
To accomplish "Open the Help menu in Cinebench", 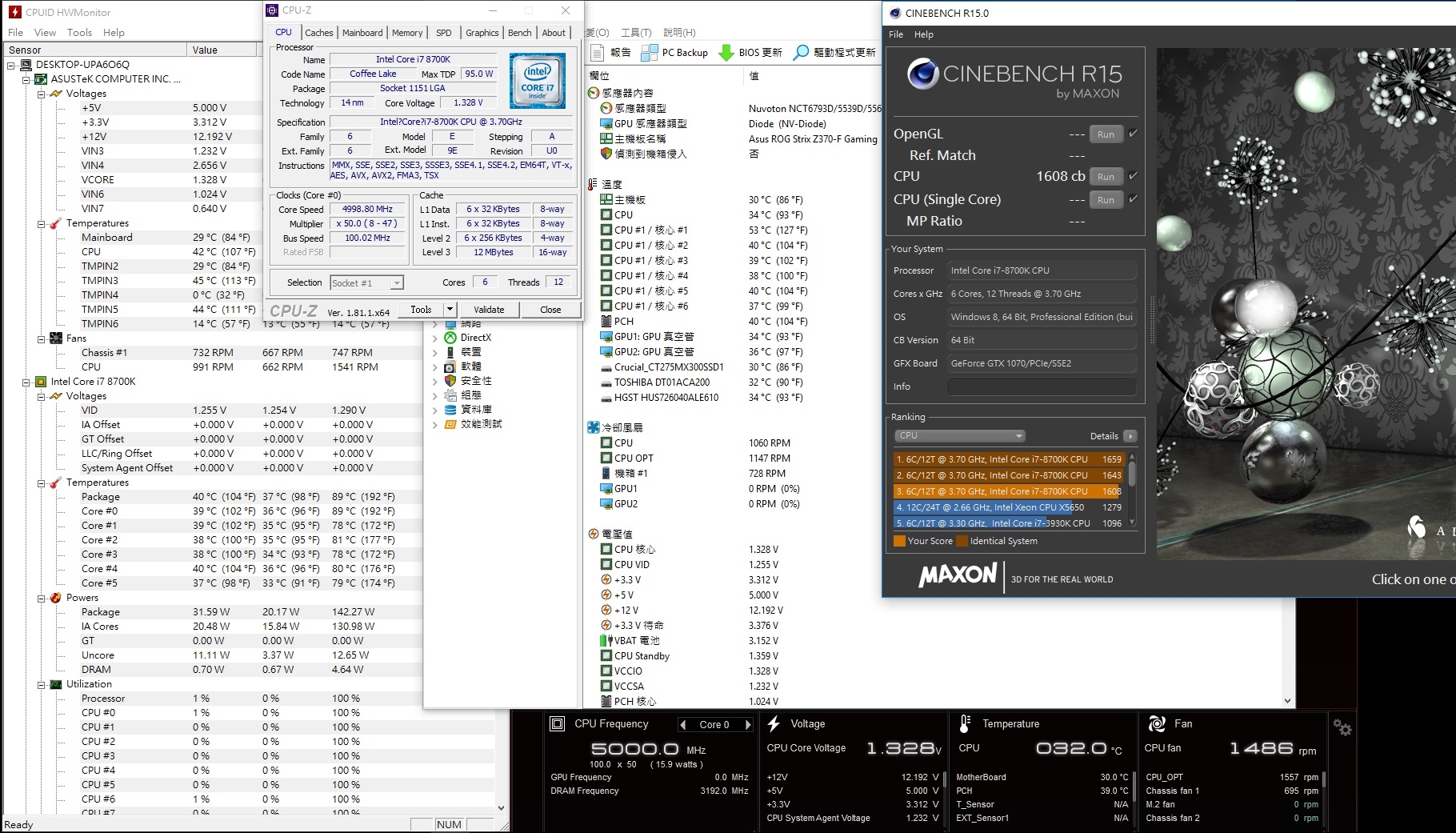I will point(924,34).
